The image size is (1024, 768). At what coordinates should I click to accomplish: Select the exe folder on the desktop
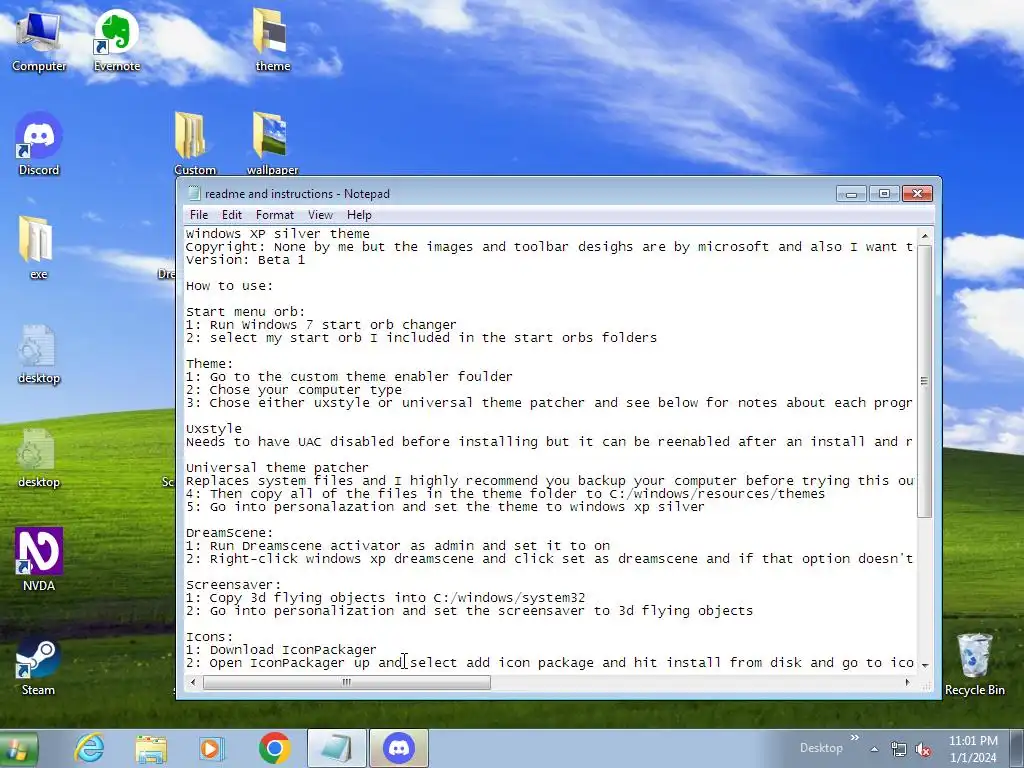click(x=38, y=248)
